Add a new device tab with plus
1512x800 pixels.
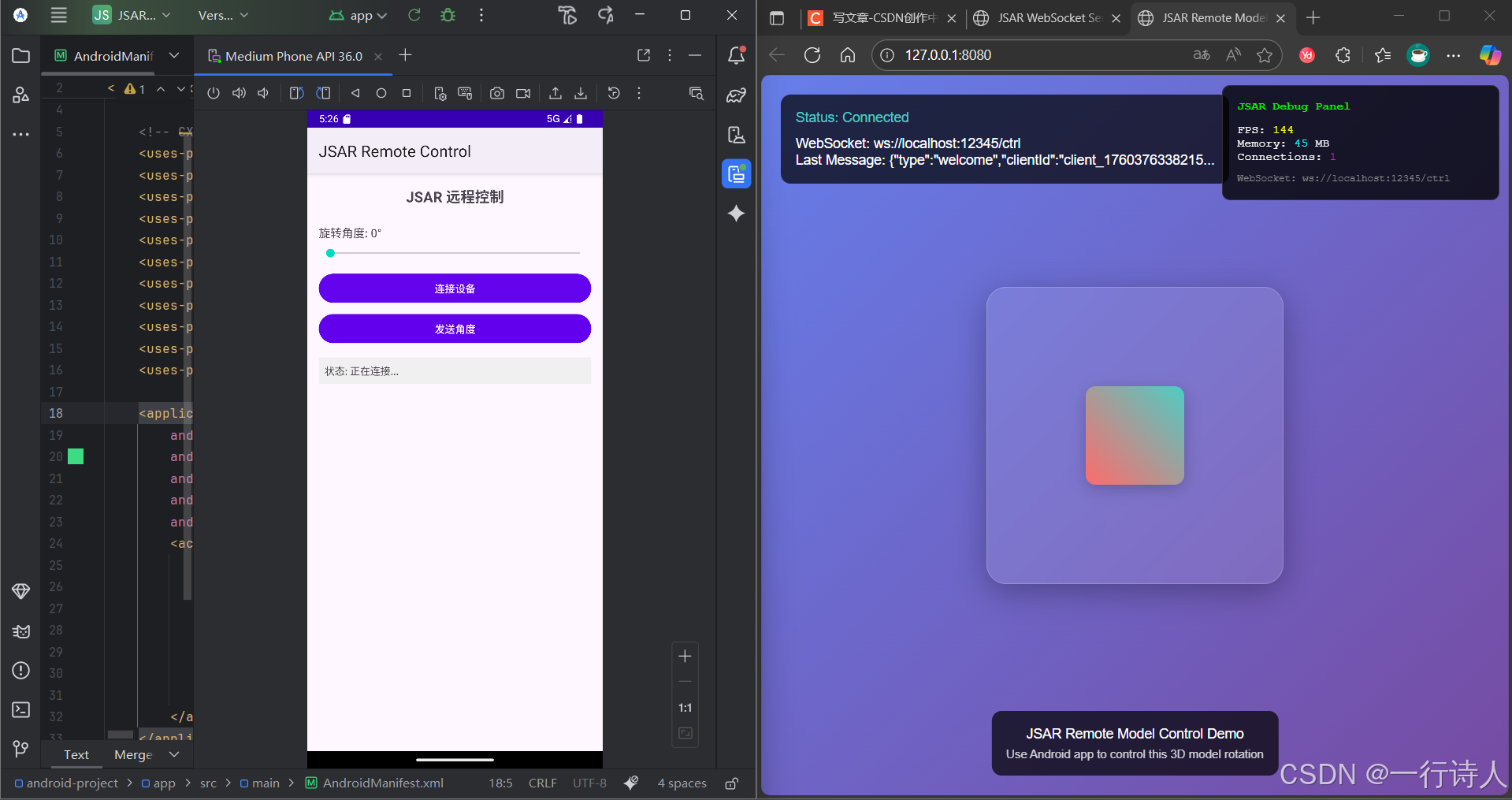coord(405,55)
